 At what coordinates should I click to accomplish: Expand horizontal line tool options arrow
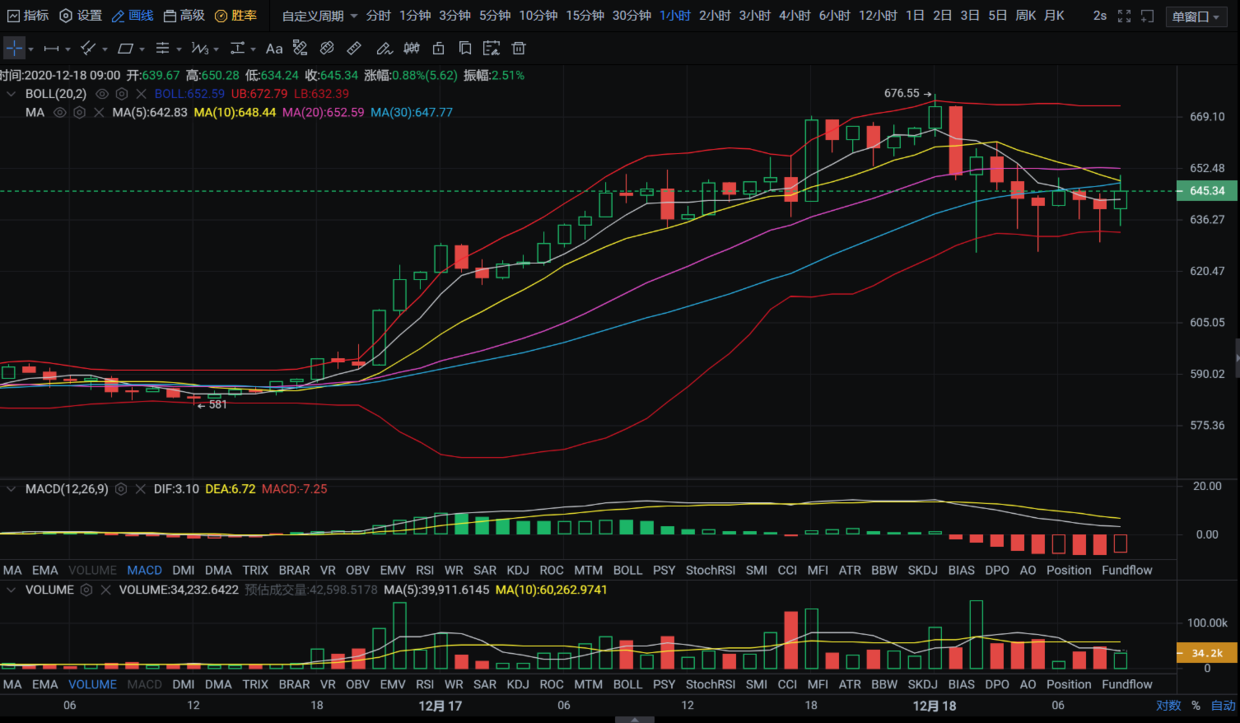coord(69,49)
